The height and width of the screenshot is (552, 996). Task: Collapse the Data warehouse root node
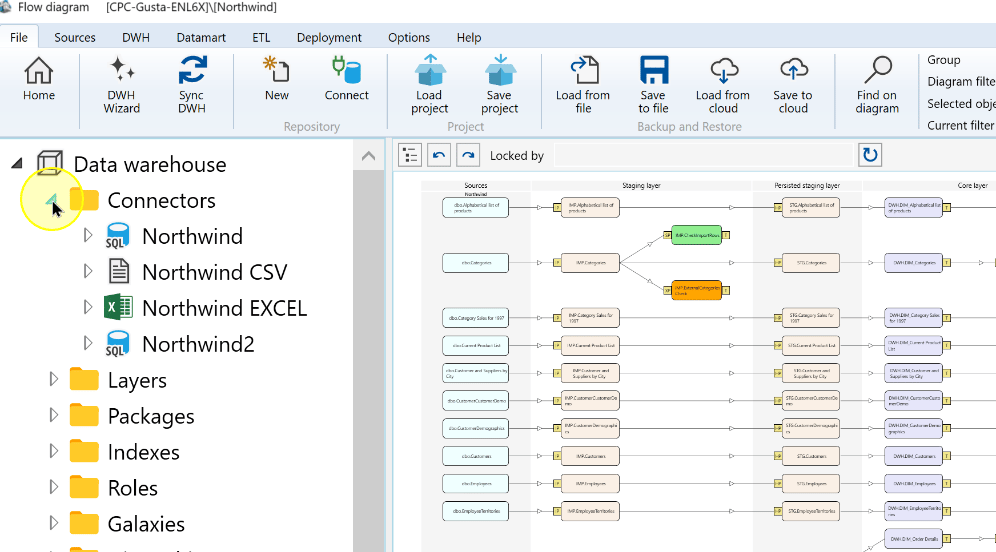click(x=17, y=164)
